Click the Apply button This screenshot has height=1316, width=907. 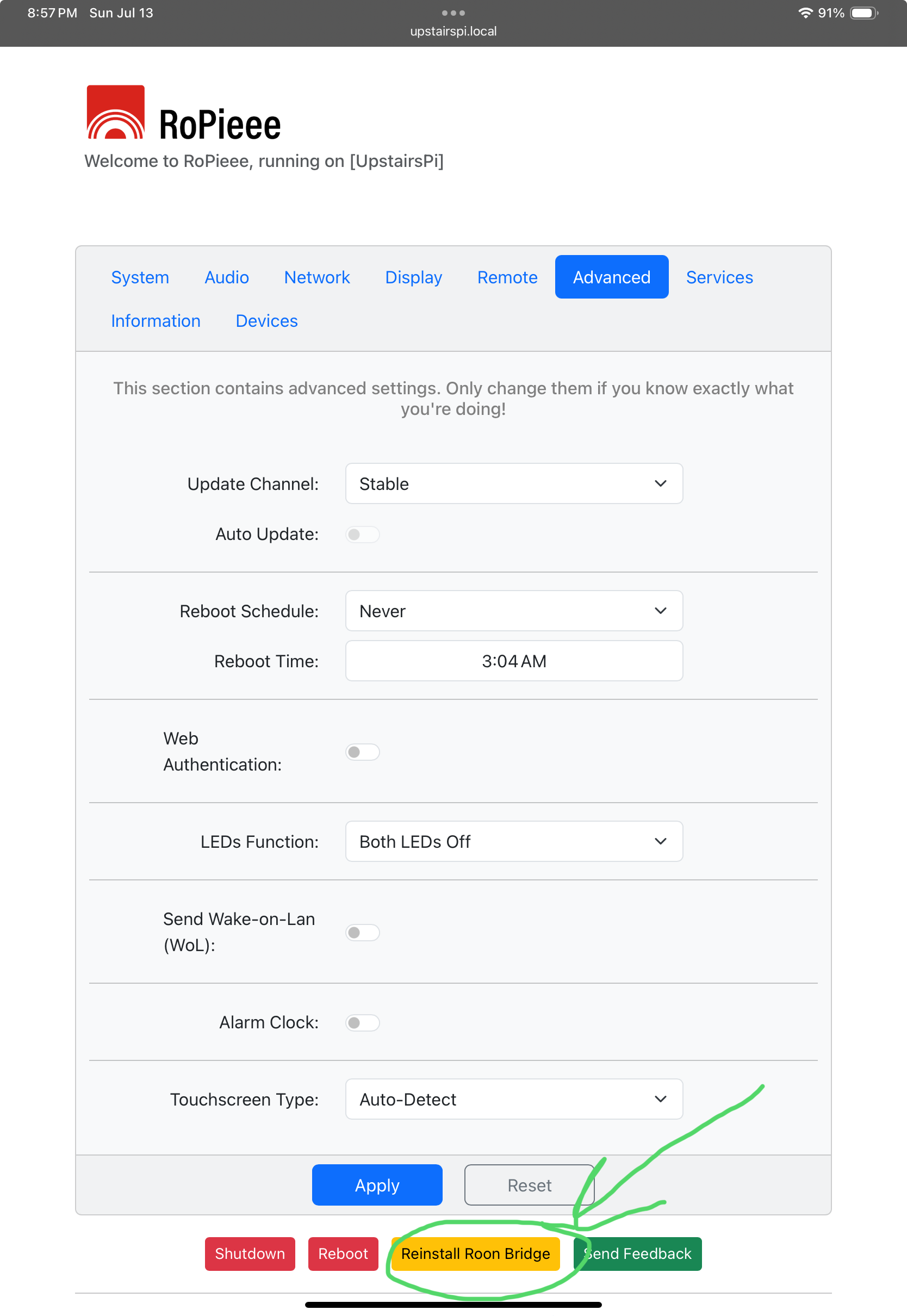coord(377,1185)
